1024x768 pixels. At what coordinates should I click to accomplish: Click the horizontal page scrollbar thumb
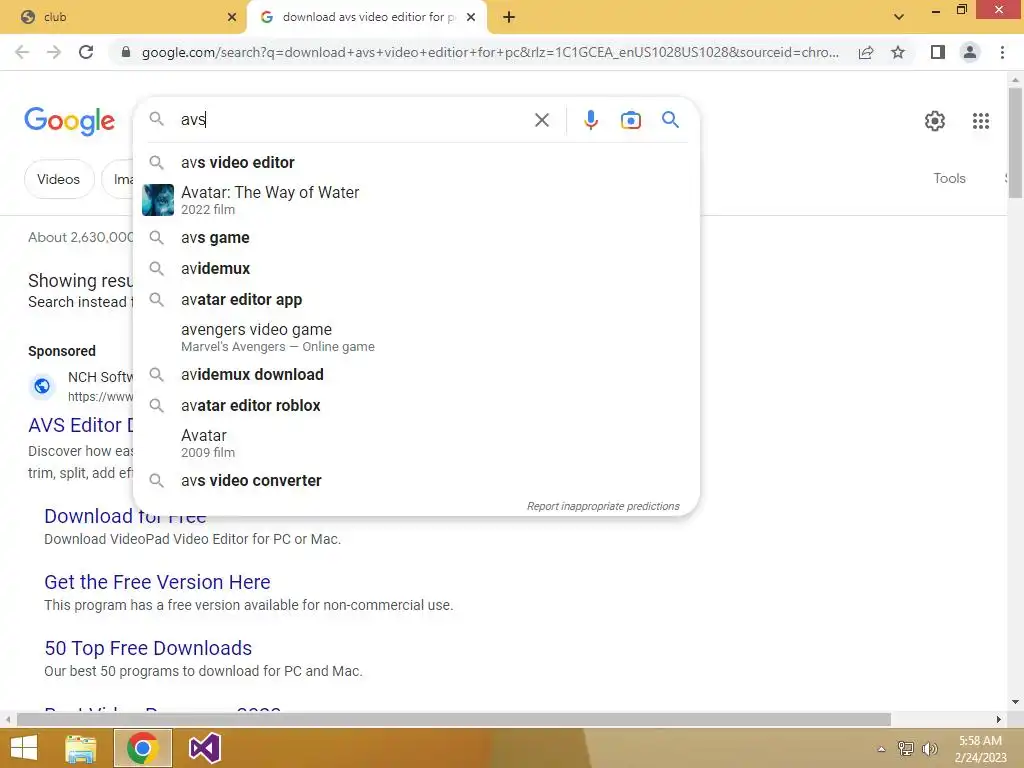[454, 720]
